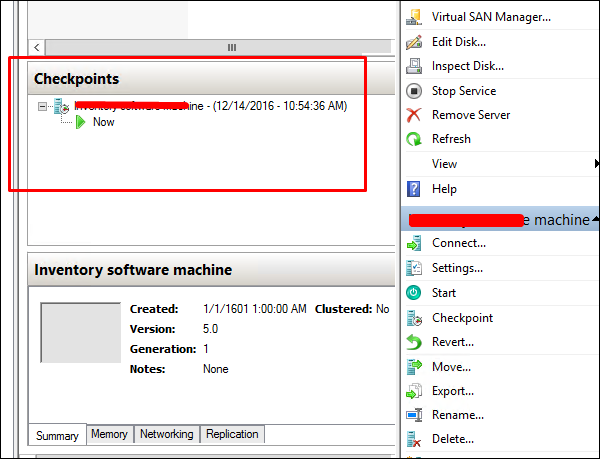This screenshot has width=600, height=459.
Task: Select the Replication tab
Action: click(232, 434)
